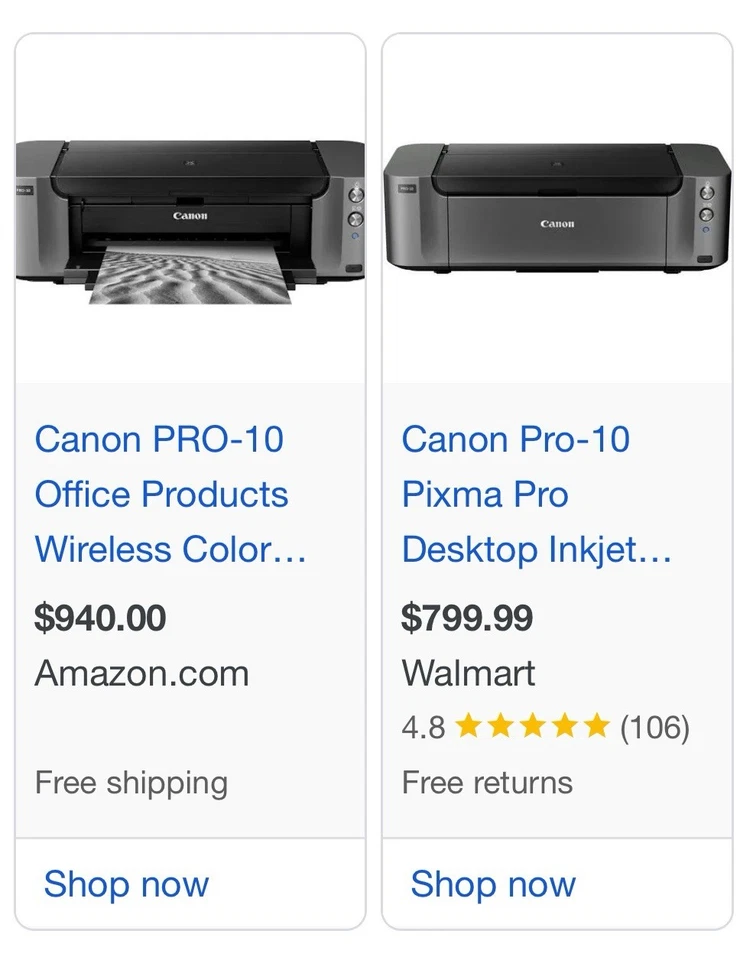Click the power button icon on right printer
740x960 pixels.
point(707,190)
